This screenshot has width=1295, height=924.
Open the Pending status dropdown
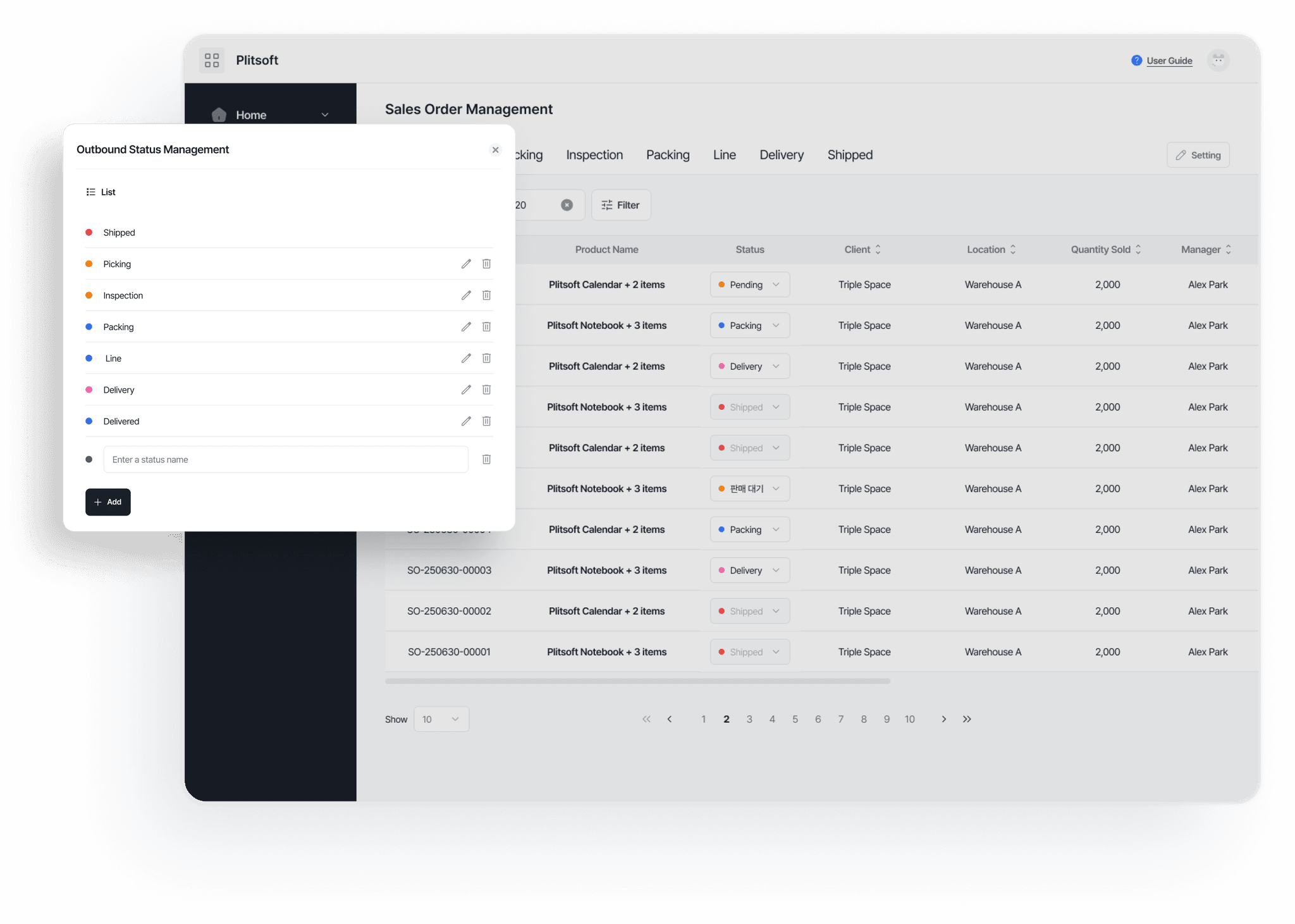(749, 285)
